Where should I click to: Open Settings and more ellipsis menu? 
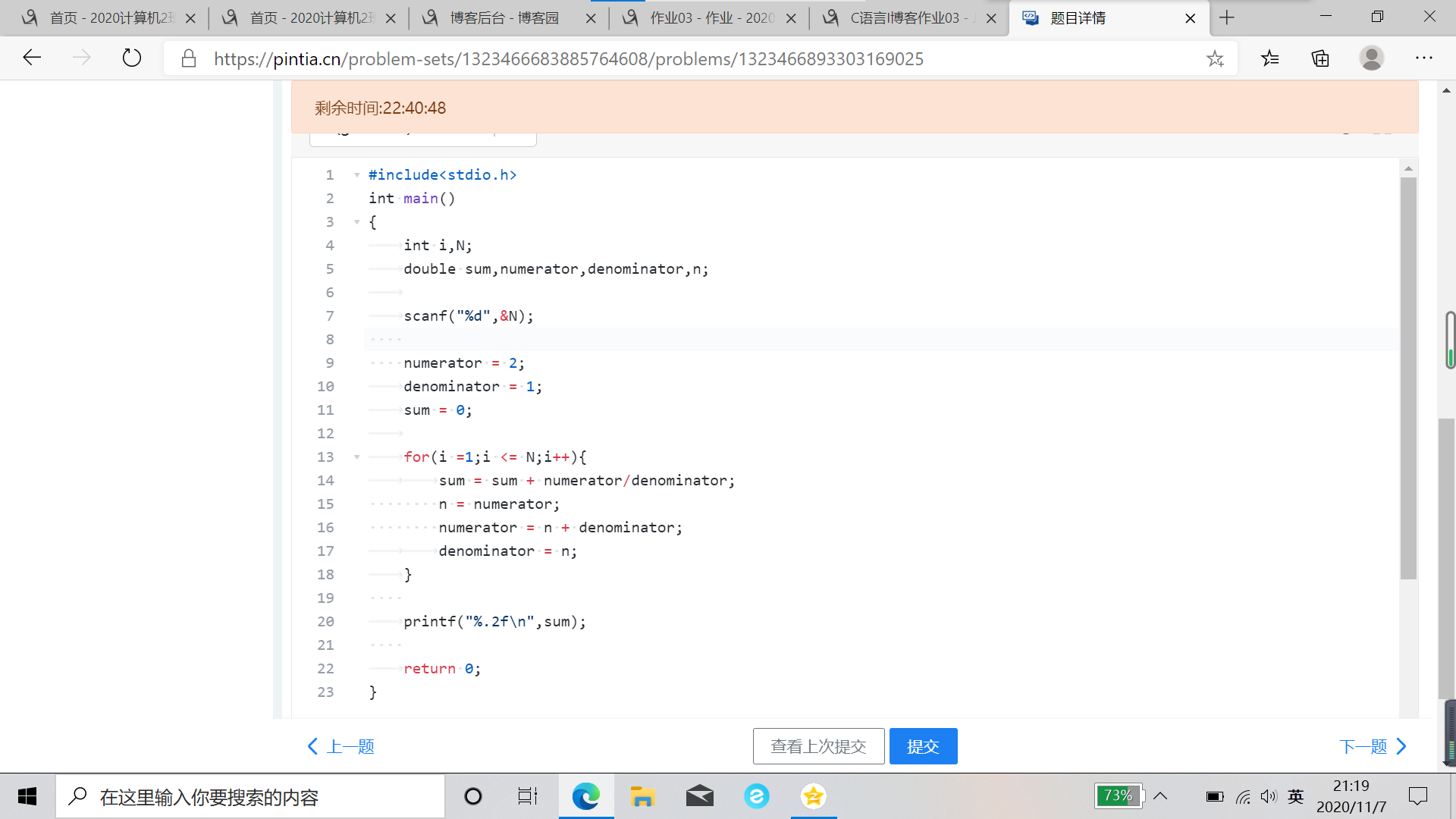[1423, 58]
